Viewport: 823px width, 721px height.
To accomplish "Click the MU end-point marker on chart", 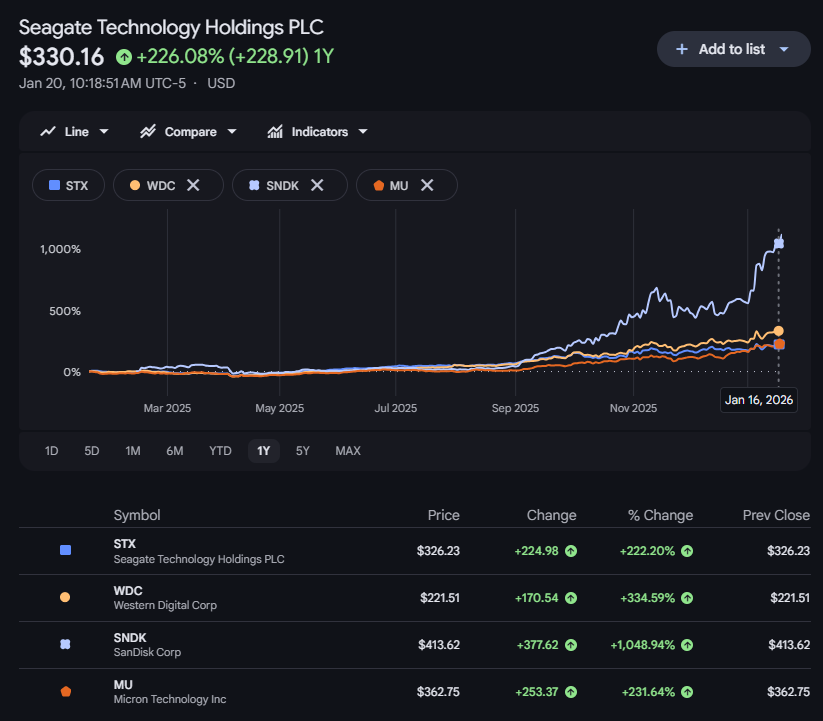I will click(x=779, y=344).
